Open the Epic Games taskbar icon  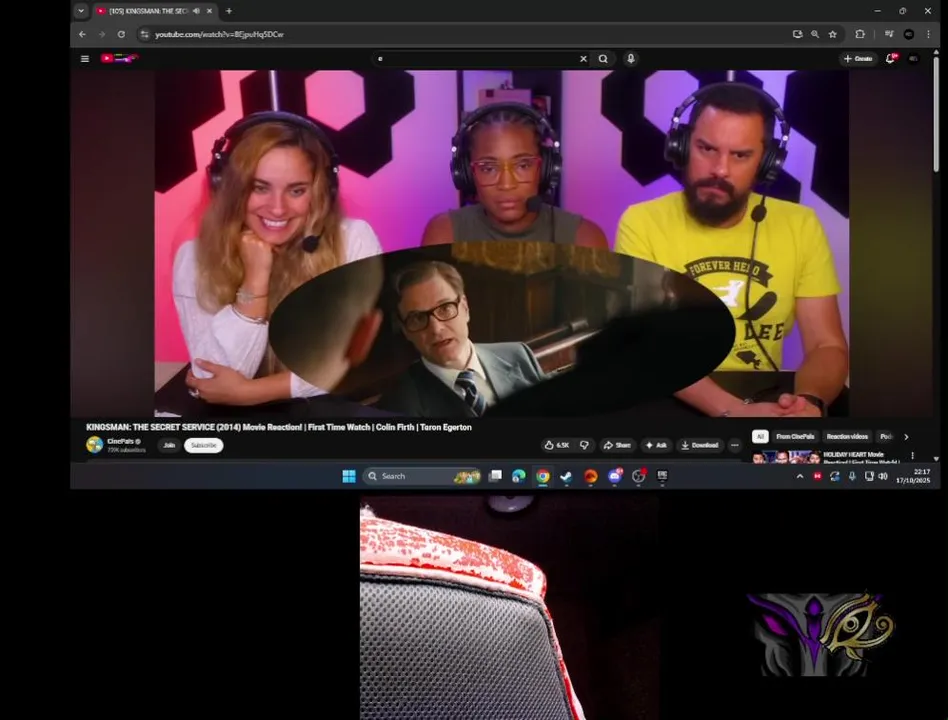coord(663,476)
